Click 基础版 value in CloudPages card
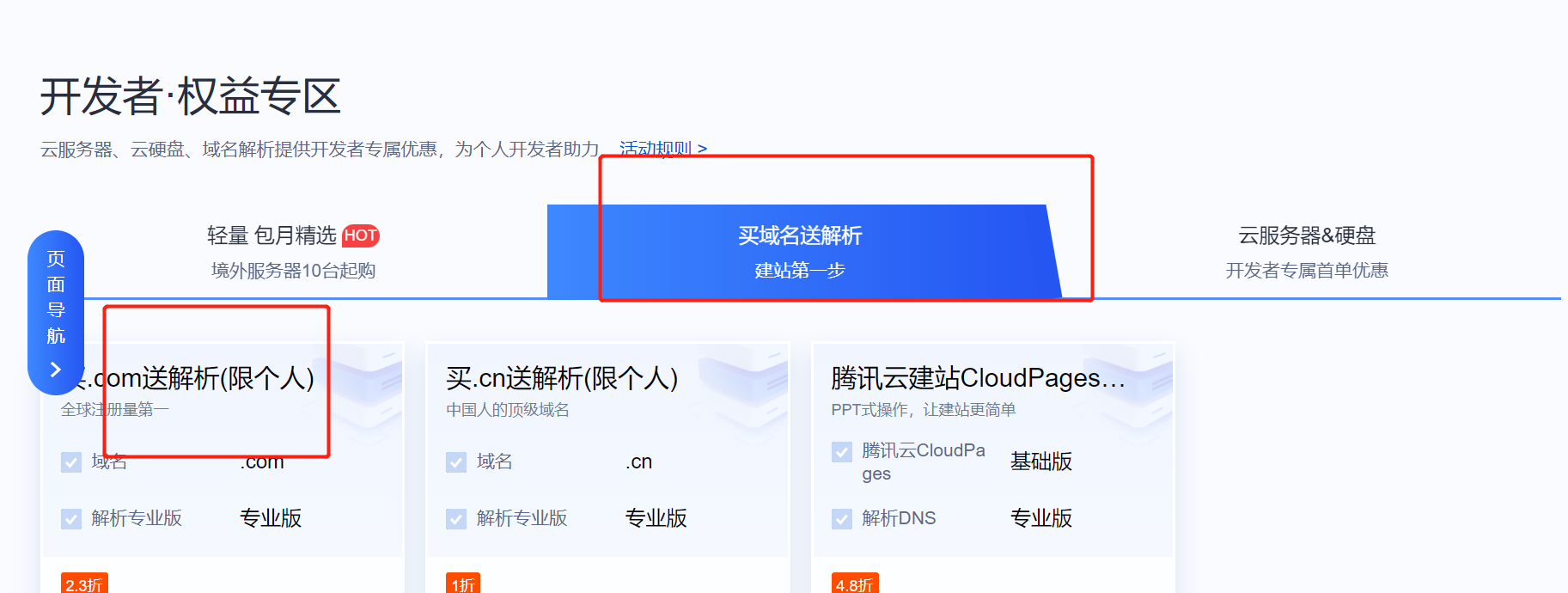Viewport: 1568px width, 593px height. (x=1041, y=462)
